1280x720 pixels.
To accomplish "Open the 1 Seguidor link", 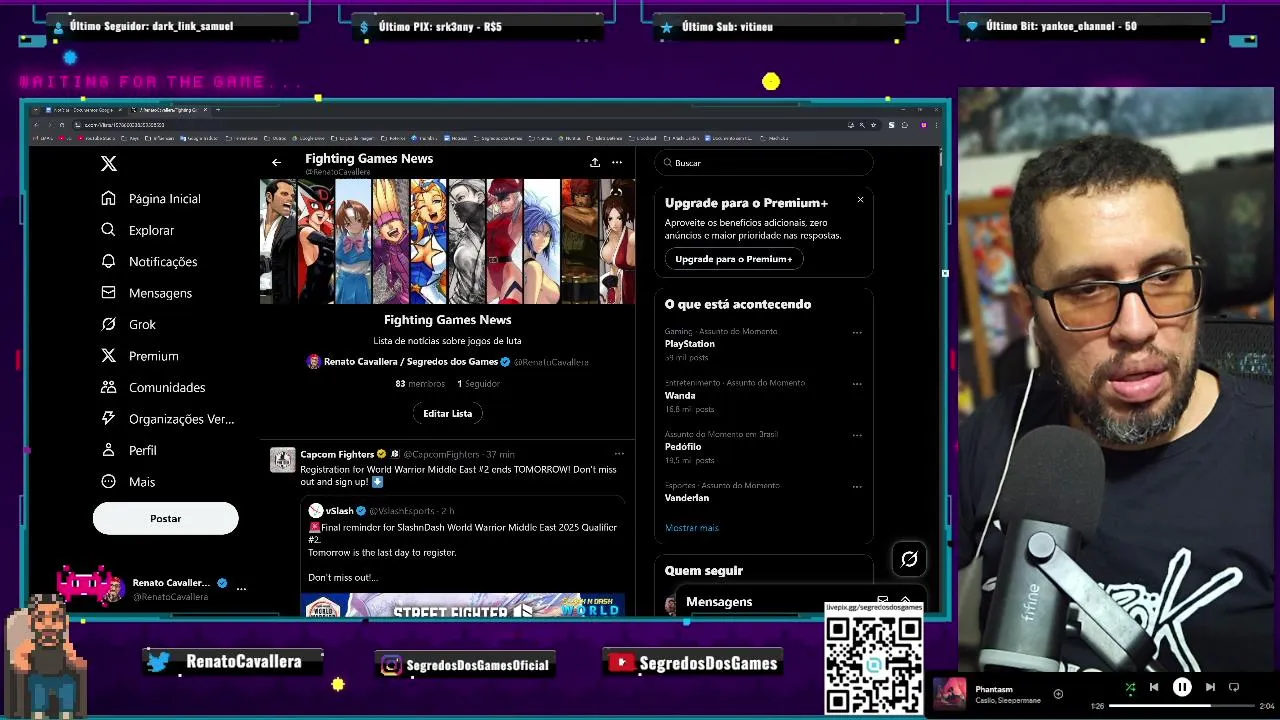I will point(478,384).
